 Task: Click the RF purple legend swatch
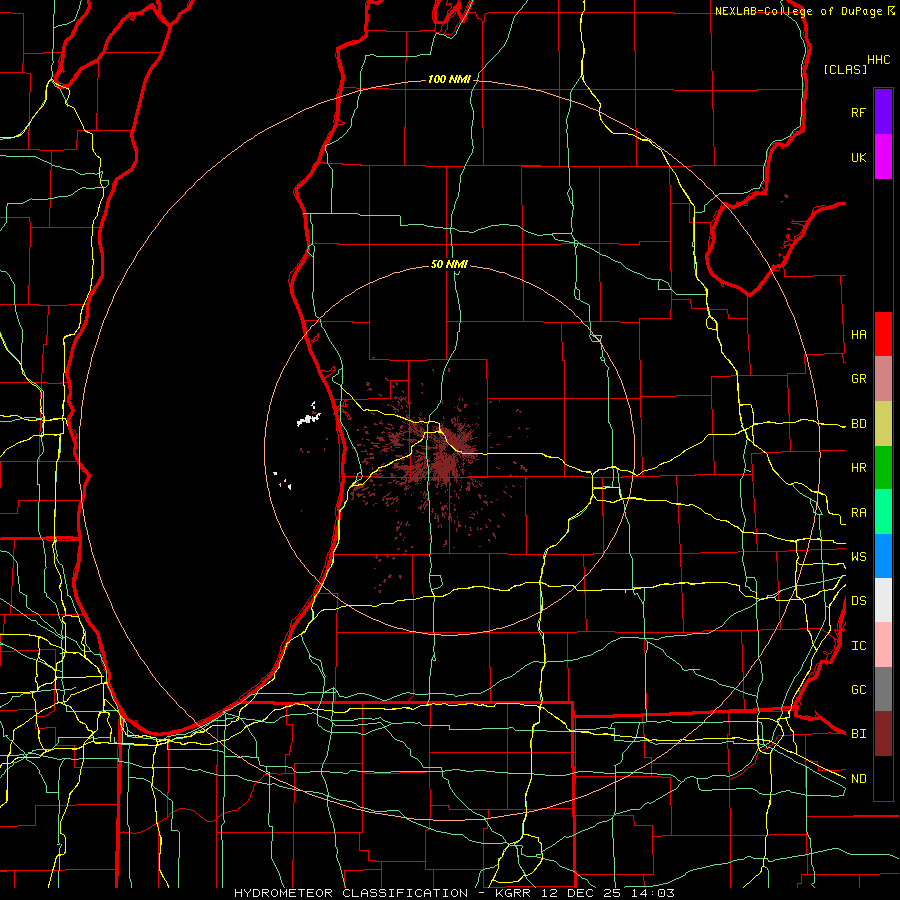883,112
